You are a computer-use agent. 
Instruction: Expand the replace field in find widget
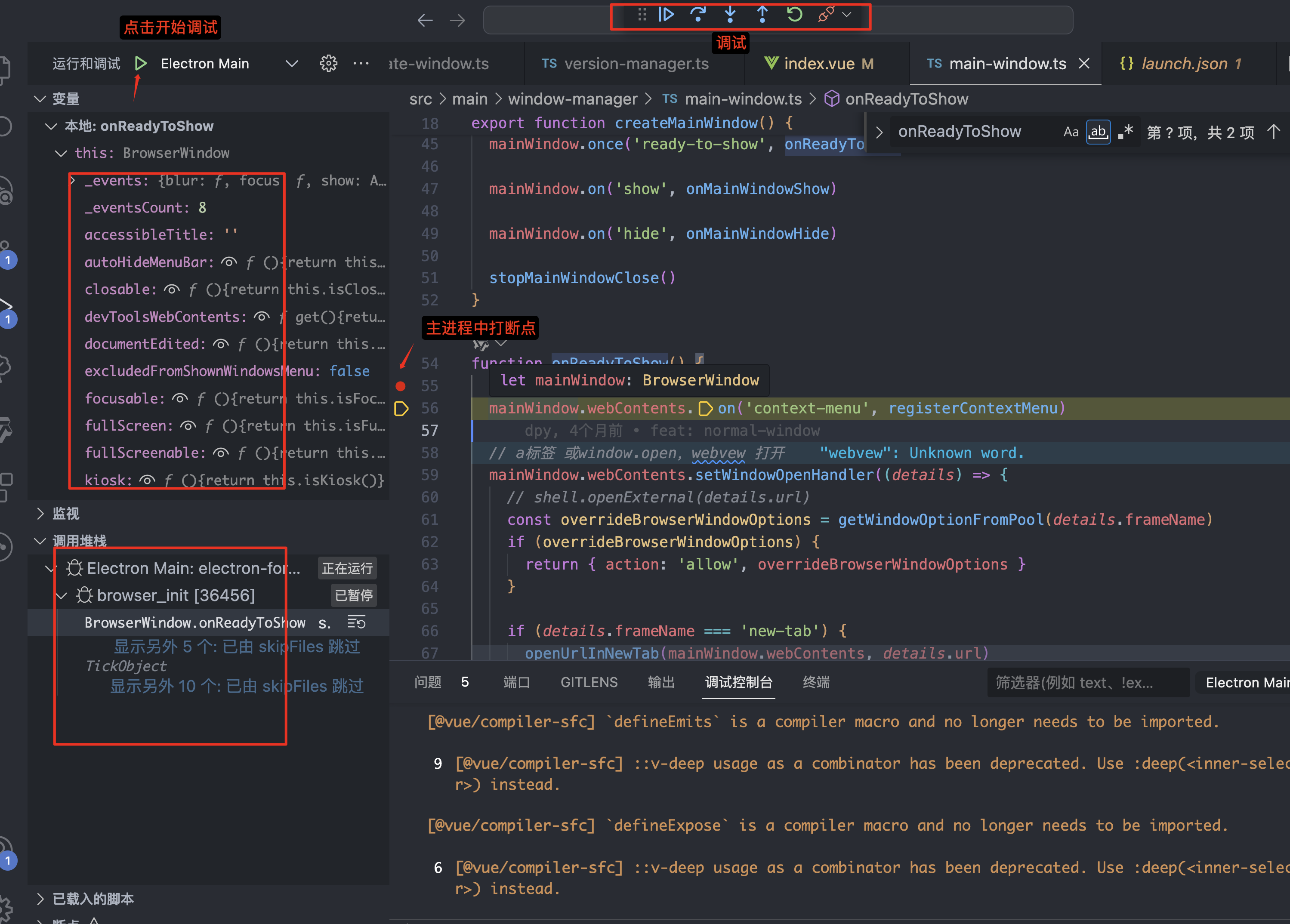tap(879, 132)
